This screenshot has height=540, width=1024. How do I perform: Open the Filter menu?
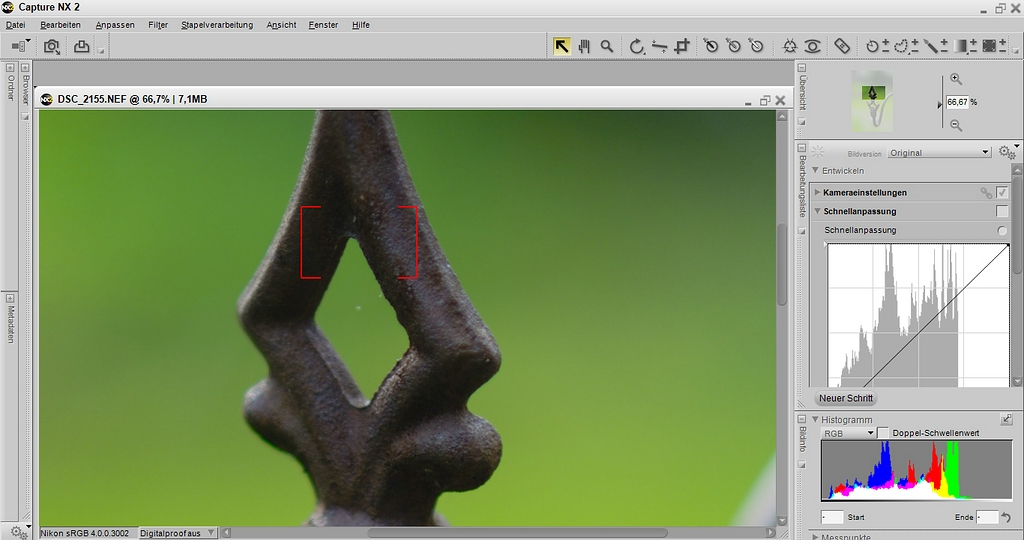[158, 25]
